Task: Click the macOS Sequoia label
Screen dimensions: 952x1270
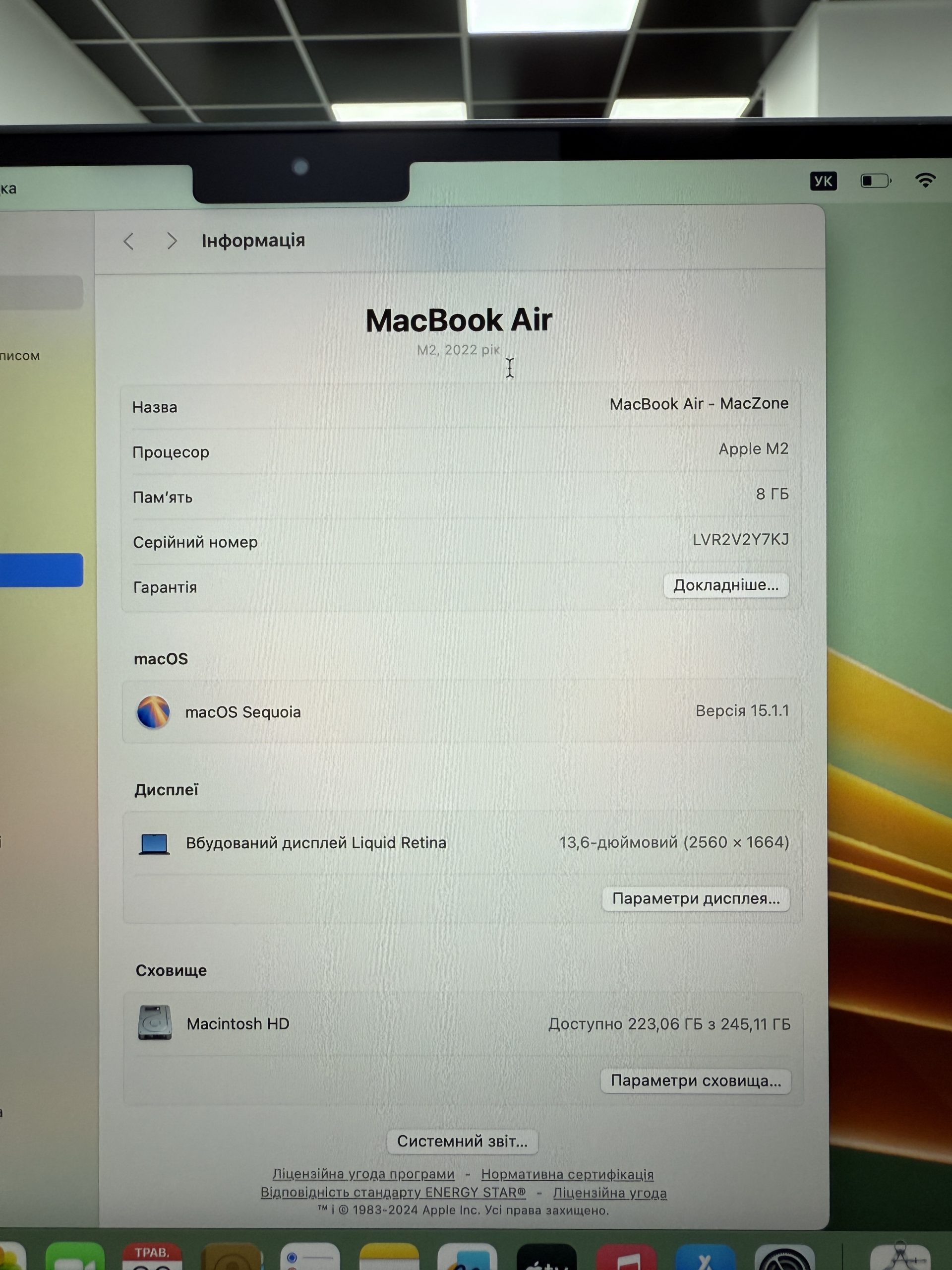Action: [243, 712]
